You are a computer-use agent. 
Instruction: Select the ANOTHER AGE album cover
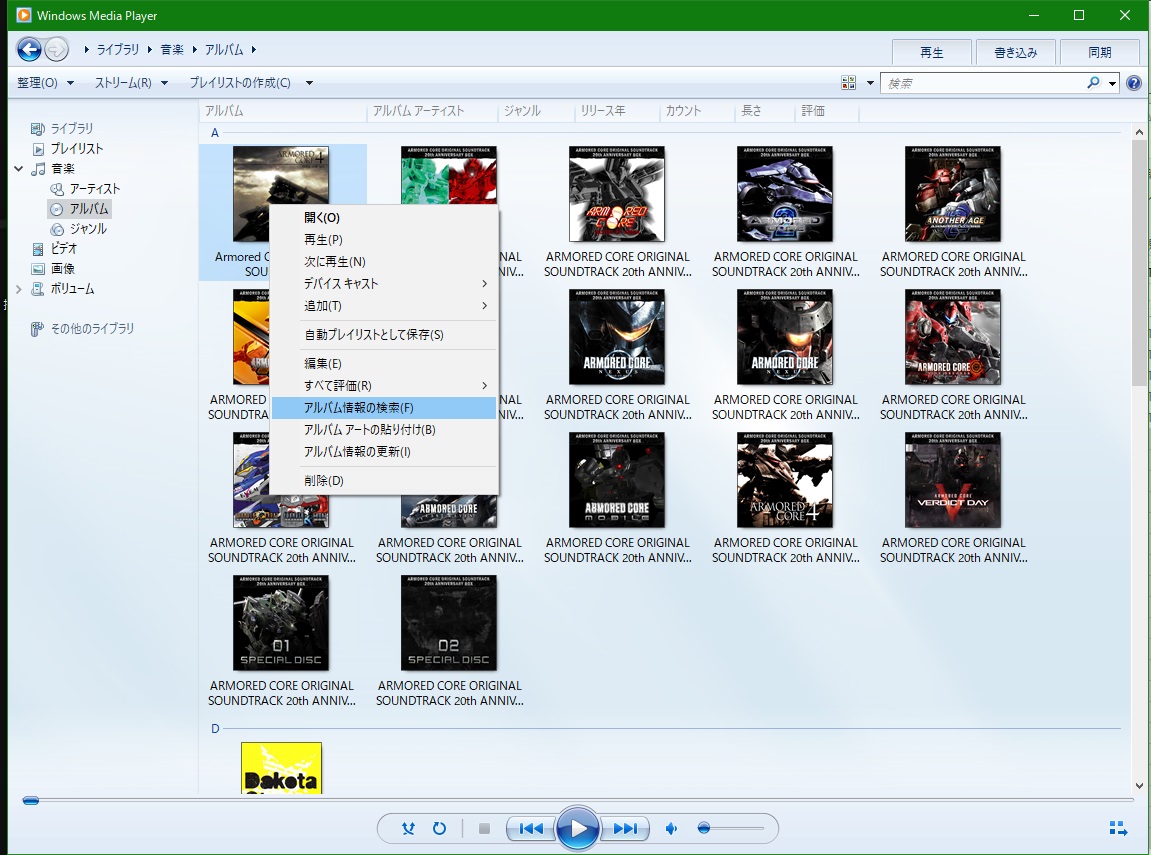point(953,194)
